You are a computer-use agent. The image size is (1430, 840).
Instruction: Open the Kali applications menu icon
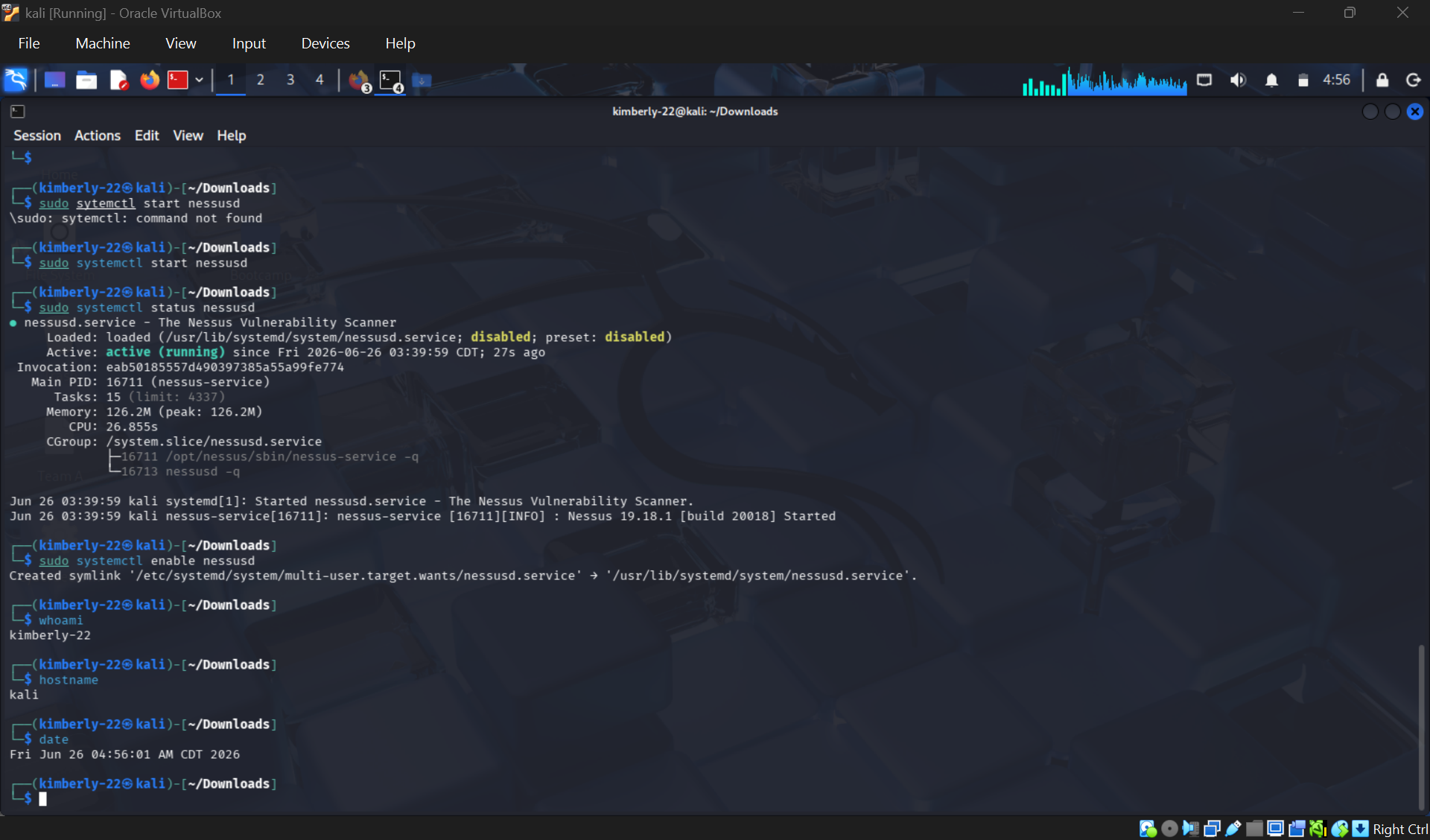[x=16, y=80]
